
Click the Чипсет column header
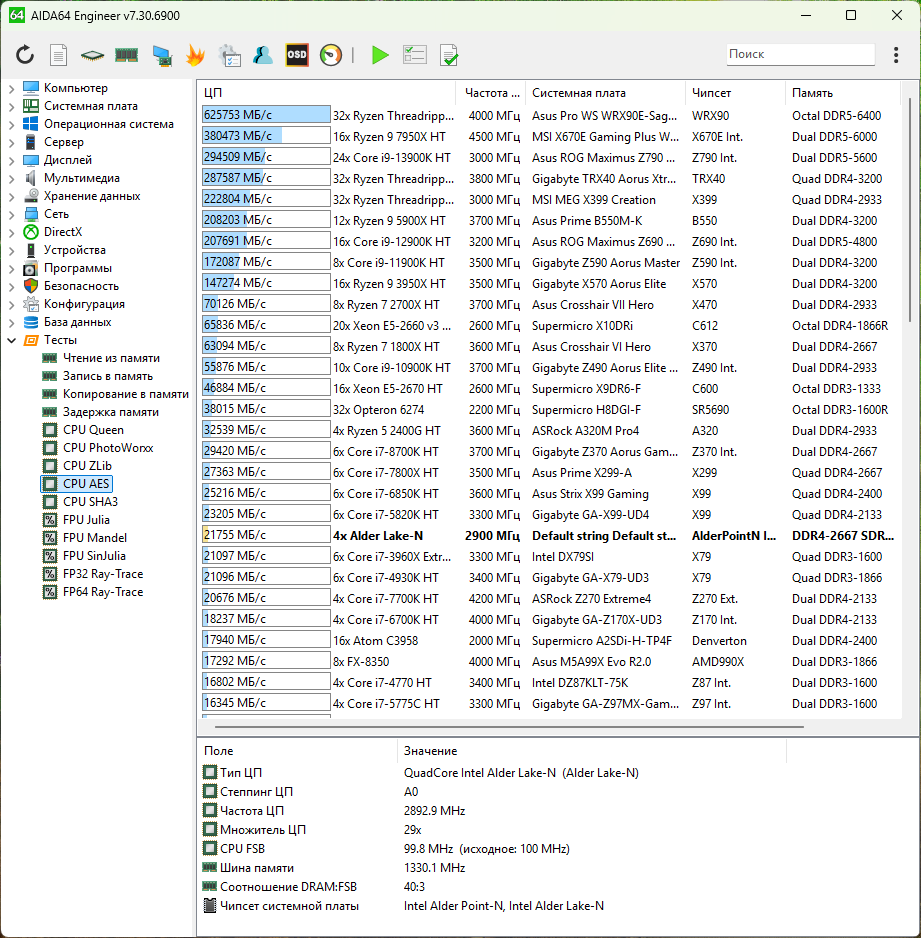click(x=711, y=93)
